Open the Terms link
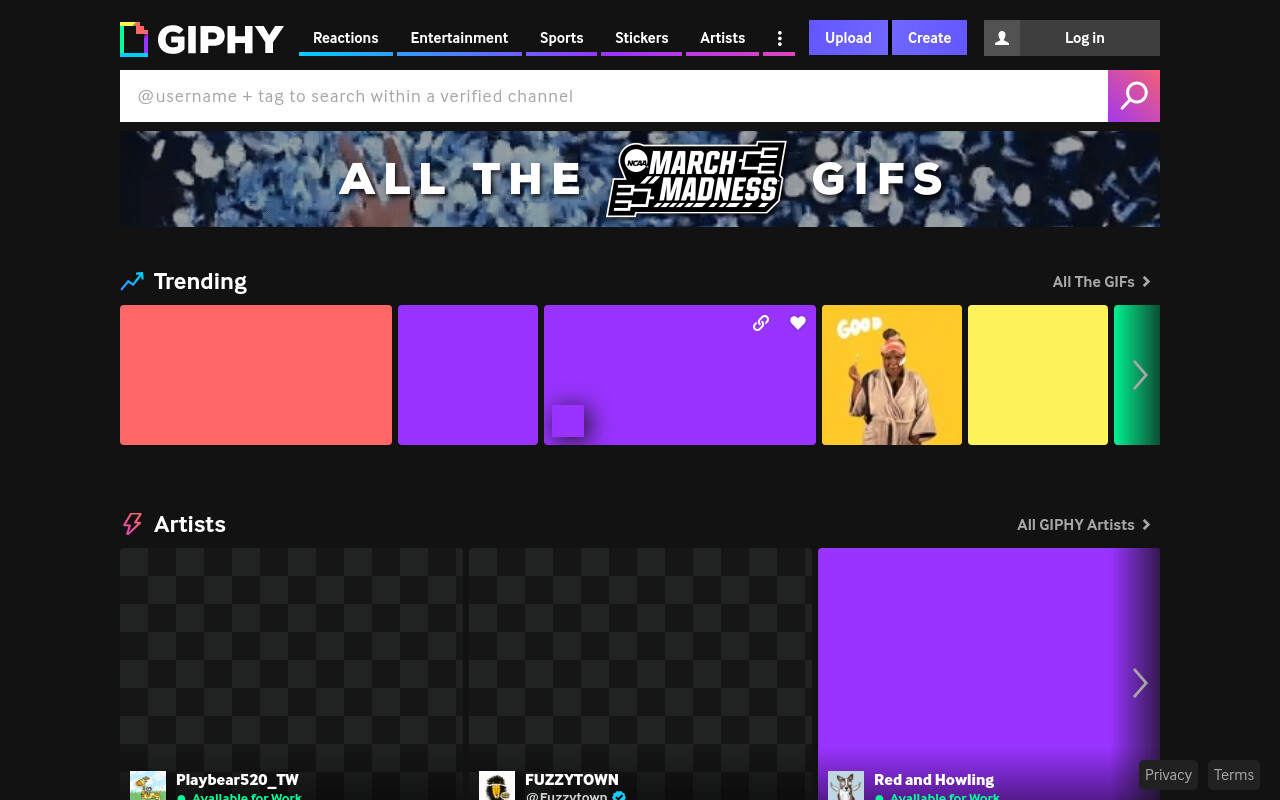1280x800 pixels. pyautogui.click(x=1234, y=775)
